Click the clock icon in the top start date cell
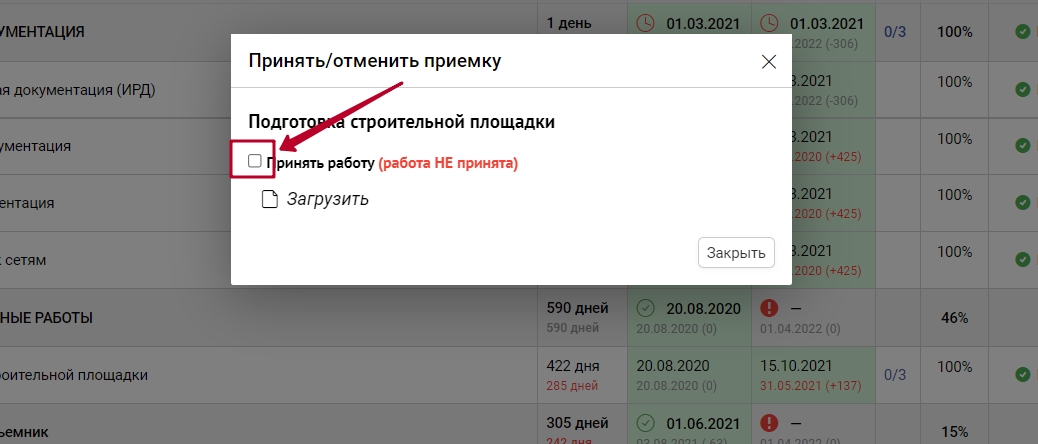 click(x=646, y=22)
